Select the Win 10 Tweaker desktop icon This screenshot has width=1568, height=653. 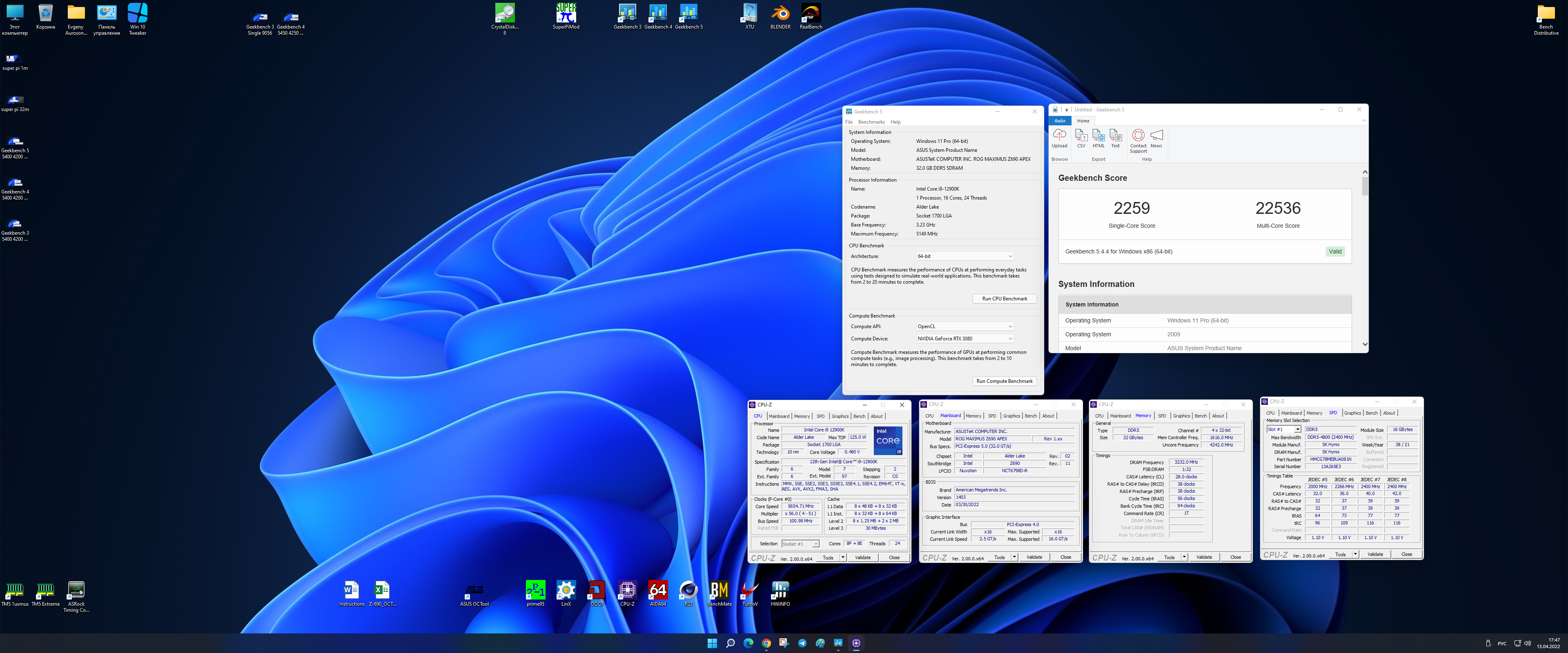coord(138,20)
